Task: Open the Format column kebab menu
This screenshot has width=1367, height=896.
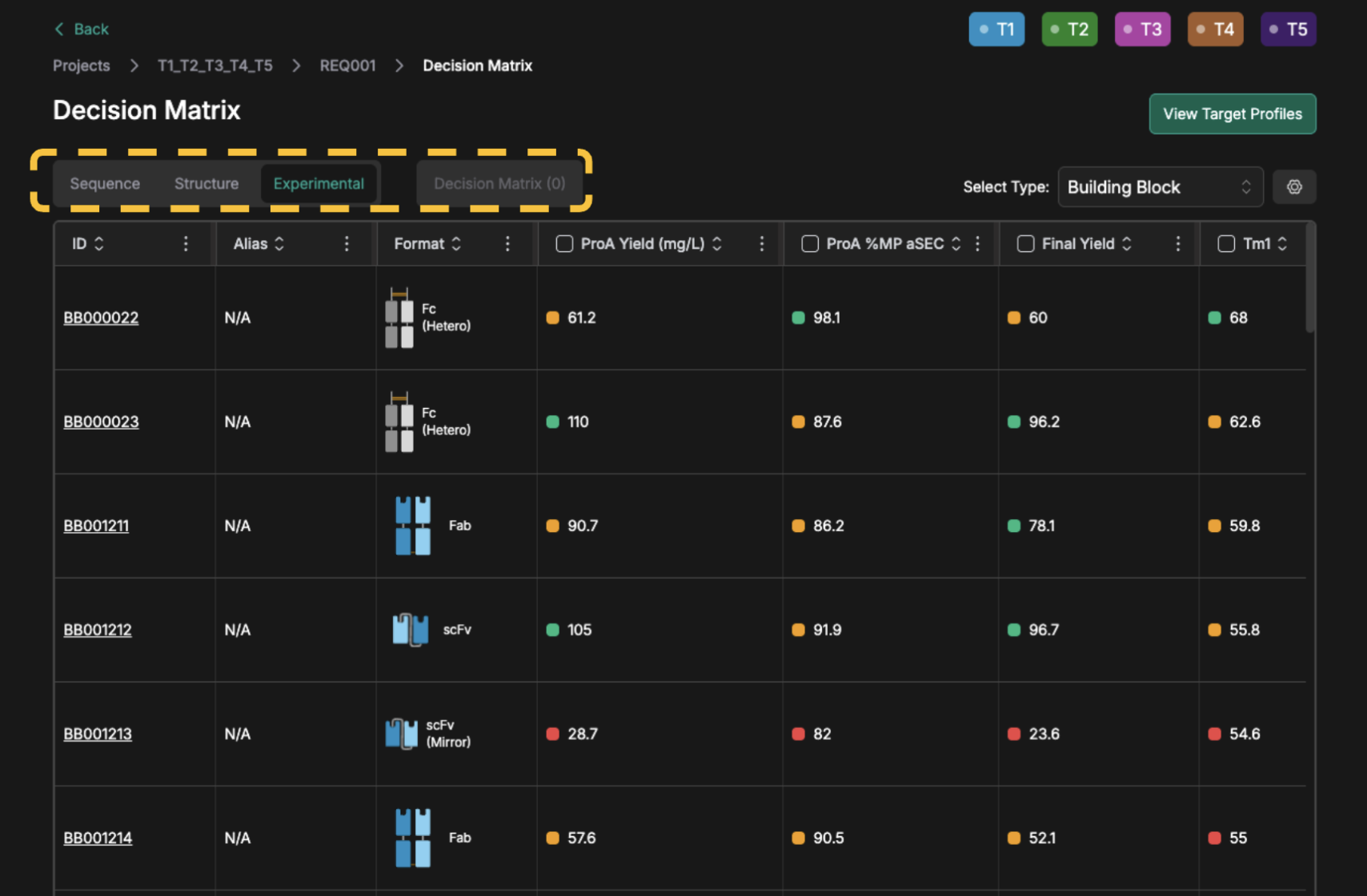Action: pos(507,244)
